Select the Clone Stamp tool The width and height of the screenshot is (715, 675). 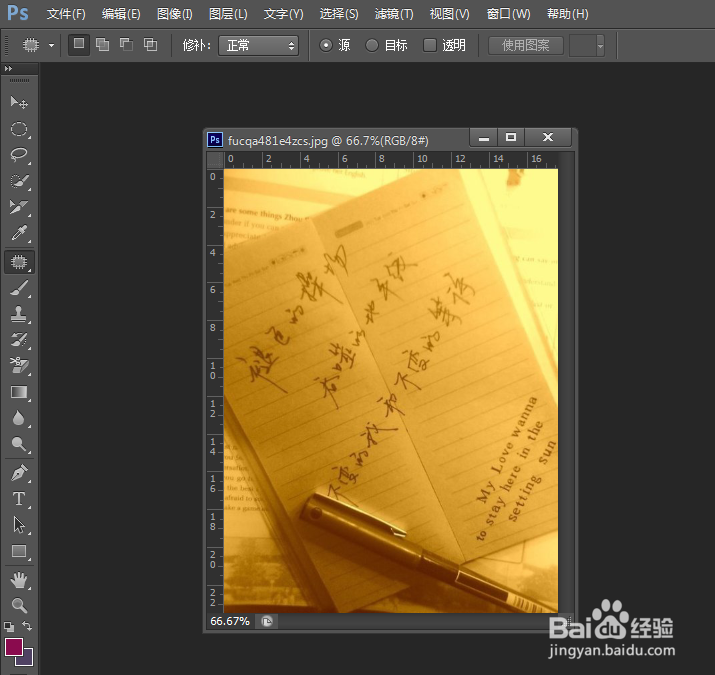19,314
